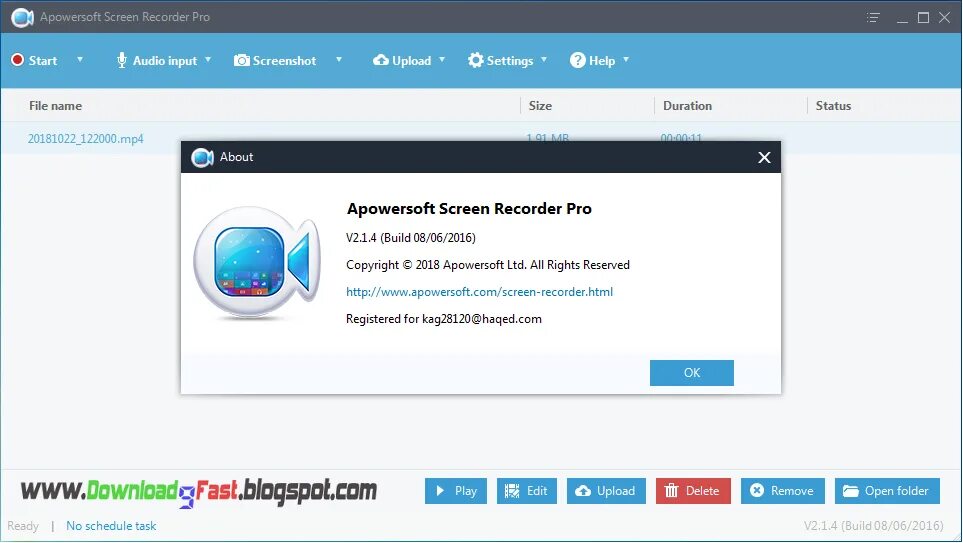The height and width of the screenshot is (543, 963).
Task: Click the Remove button
Action: 782,491
